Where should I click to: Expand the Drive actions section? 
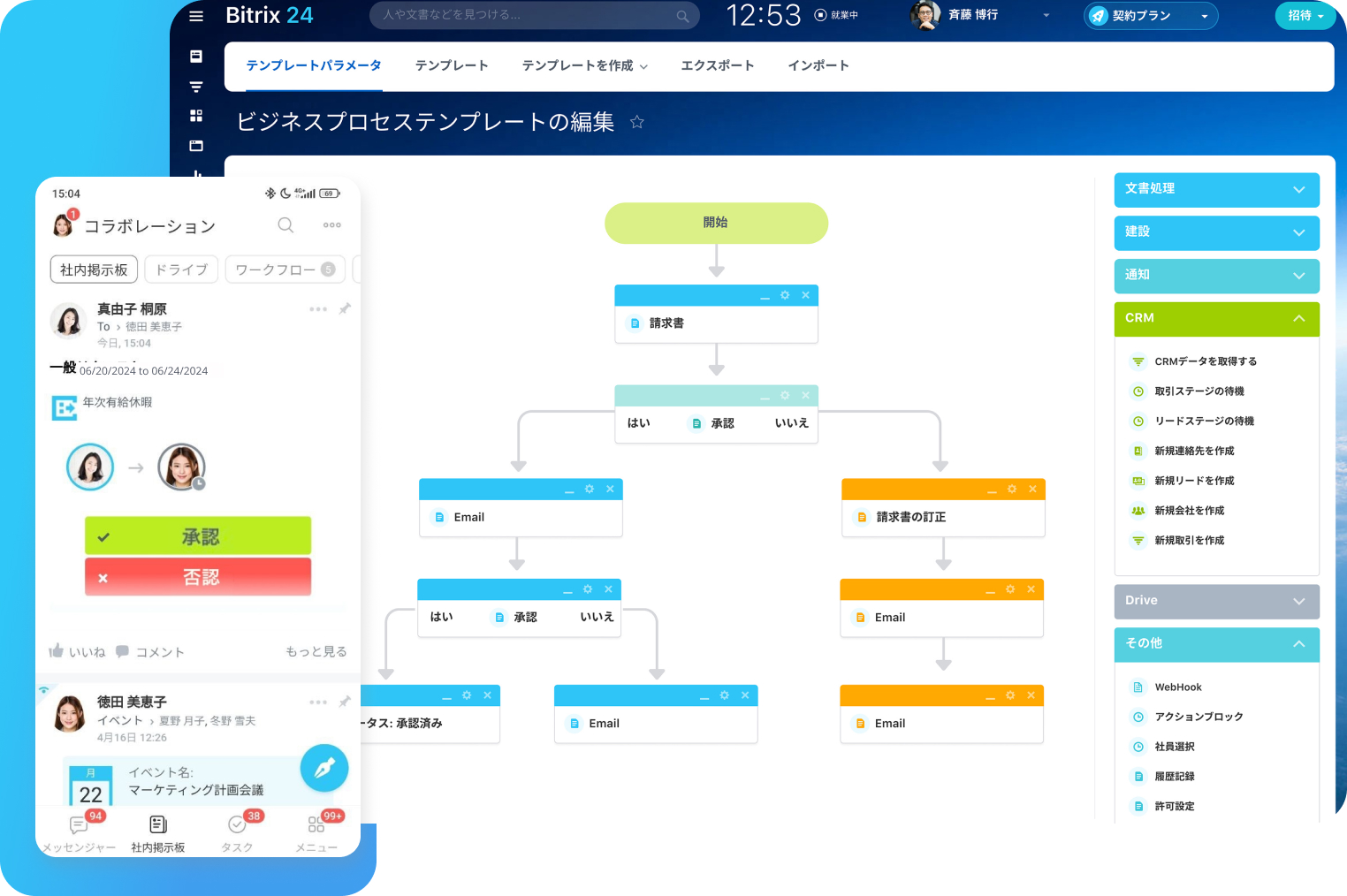coord(1217,601)
